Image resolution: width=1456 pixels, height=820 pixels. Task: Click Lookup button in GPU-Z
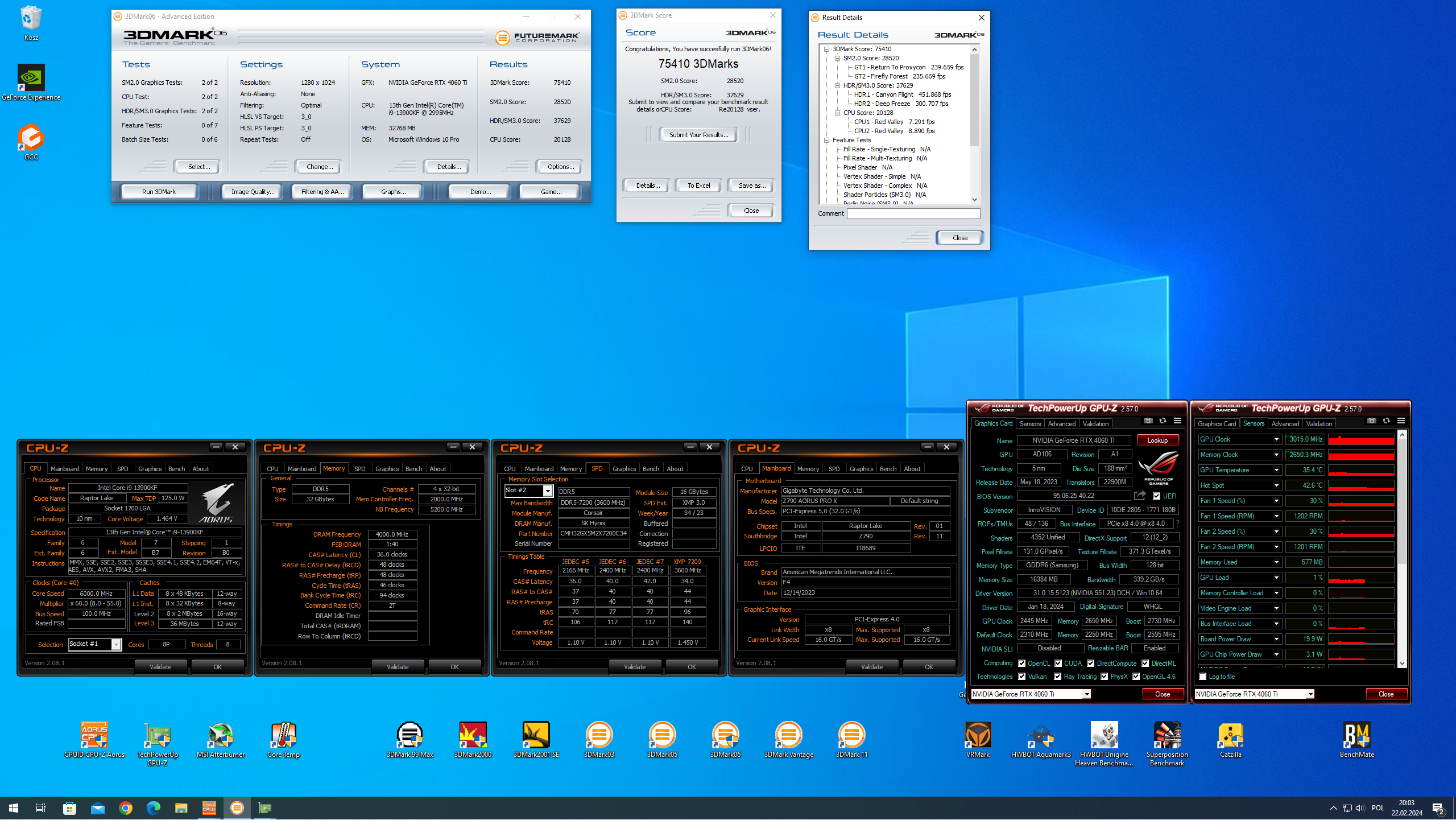tap(1157, 440)
